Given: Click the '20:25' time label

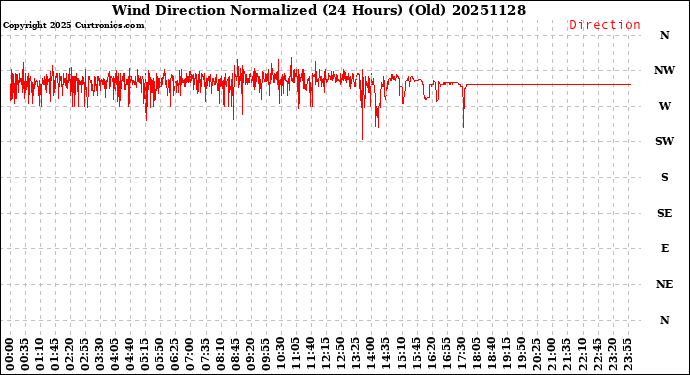Looking at the screenshot, I should pos(536,355).
